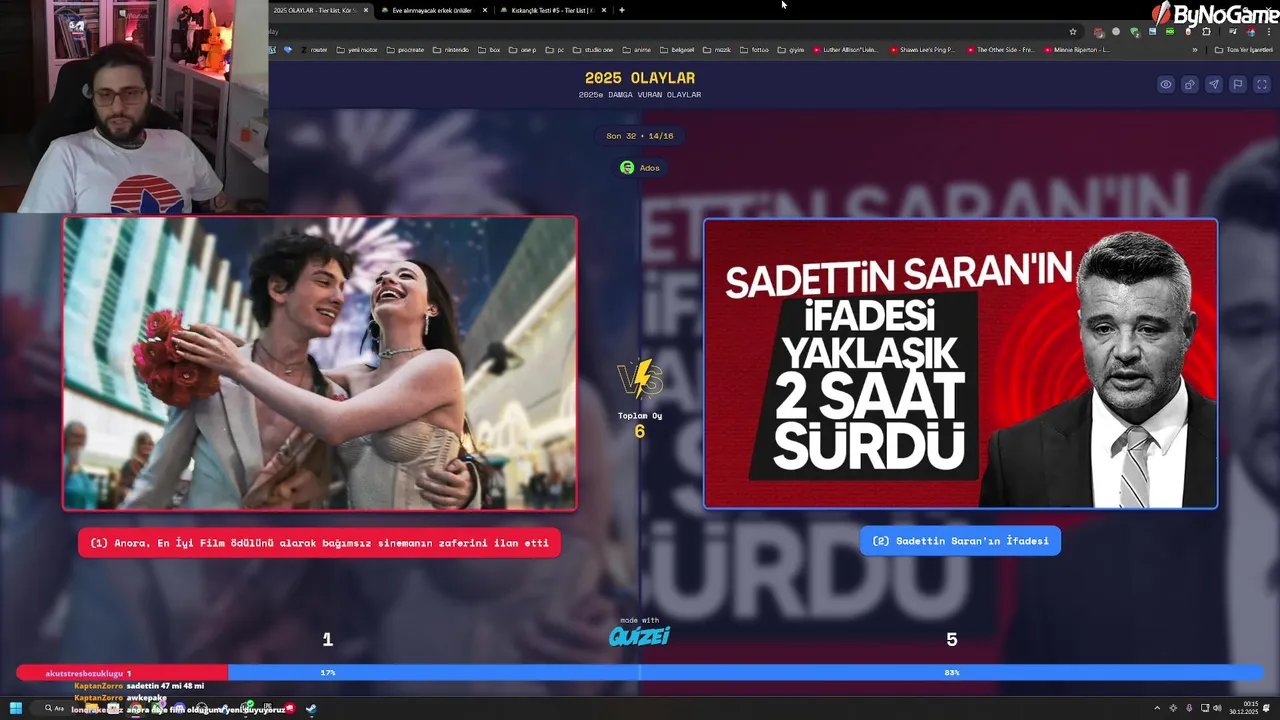Click the Toplam Oy 6 counter
Viewport: 1280px width, 720px height.
tap(640, 424)
